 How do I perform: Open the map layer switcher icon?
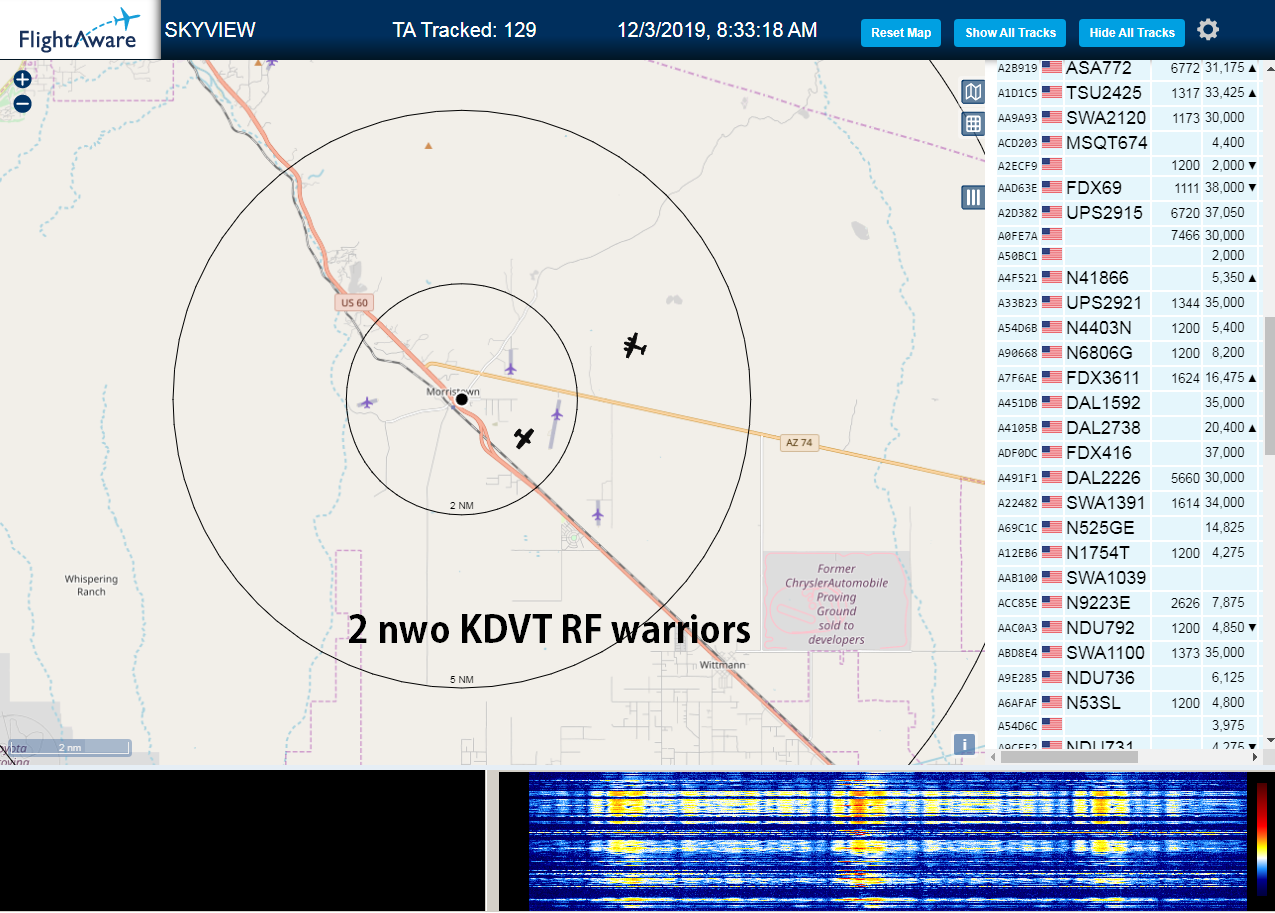(973, 92)
